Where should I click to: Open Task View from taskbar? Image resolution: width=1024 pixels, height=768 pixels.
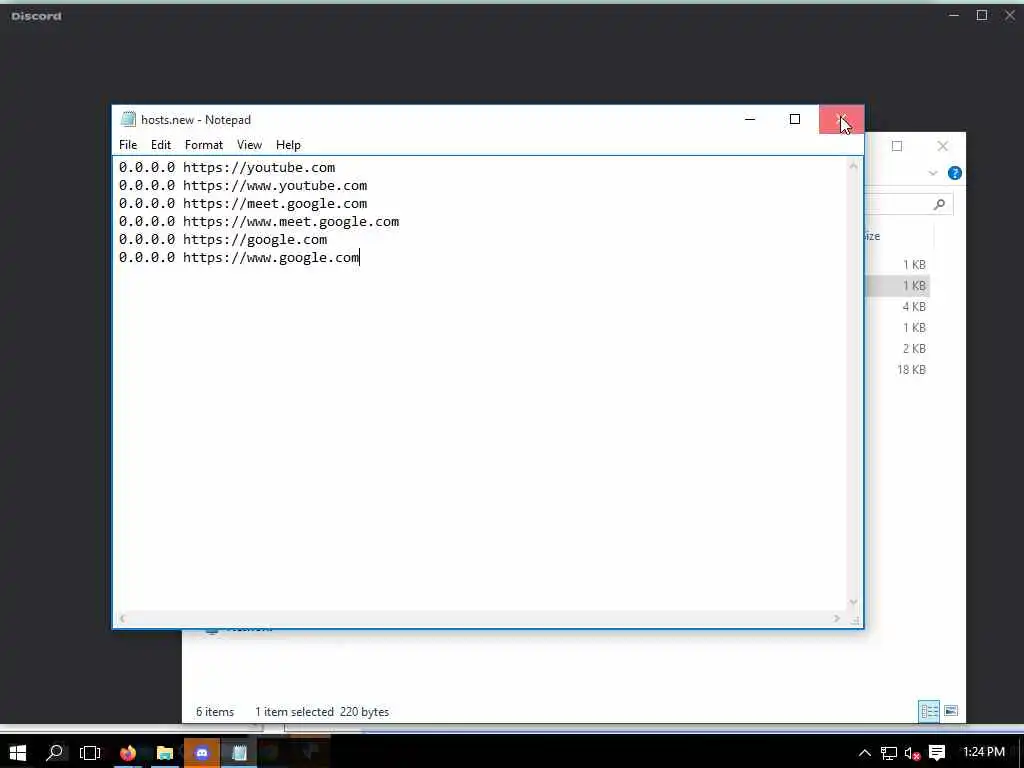coord(90,752)
